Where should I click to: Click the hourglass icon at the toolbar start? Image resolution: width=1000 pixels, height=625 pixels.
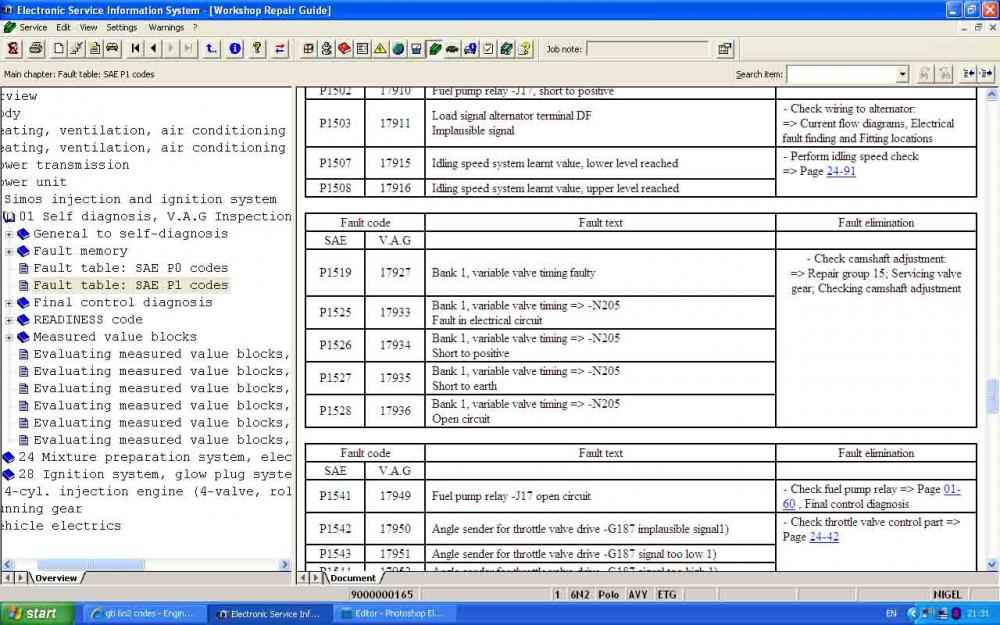tap(13, 48)
